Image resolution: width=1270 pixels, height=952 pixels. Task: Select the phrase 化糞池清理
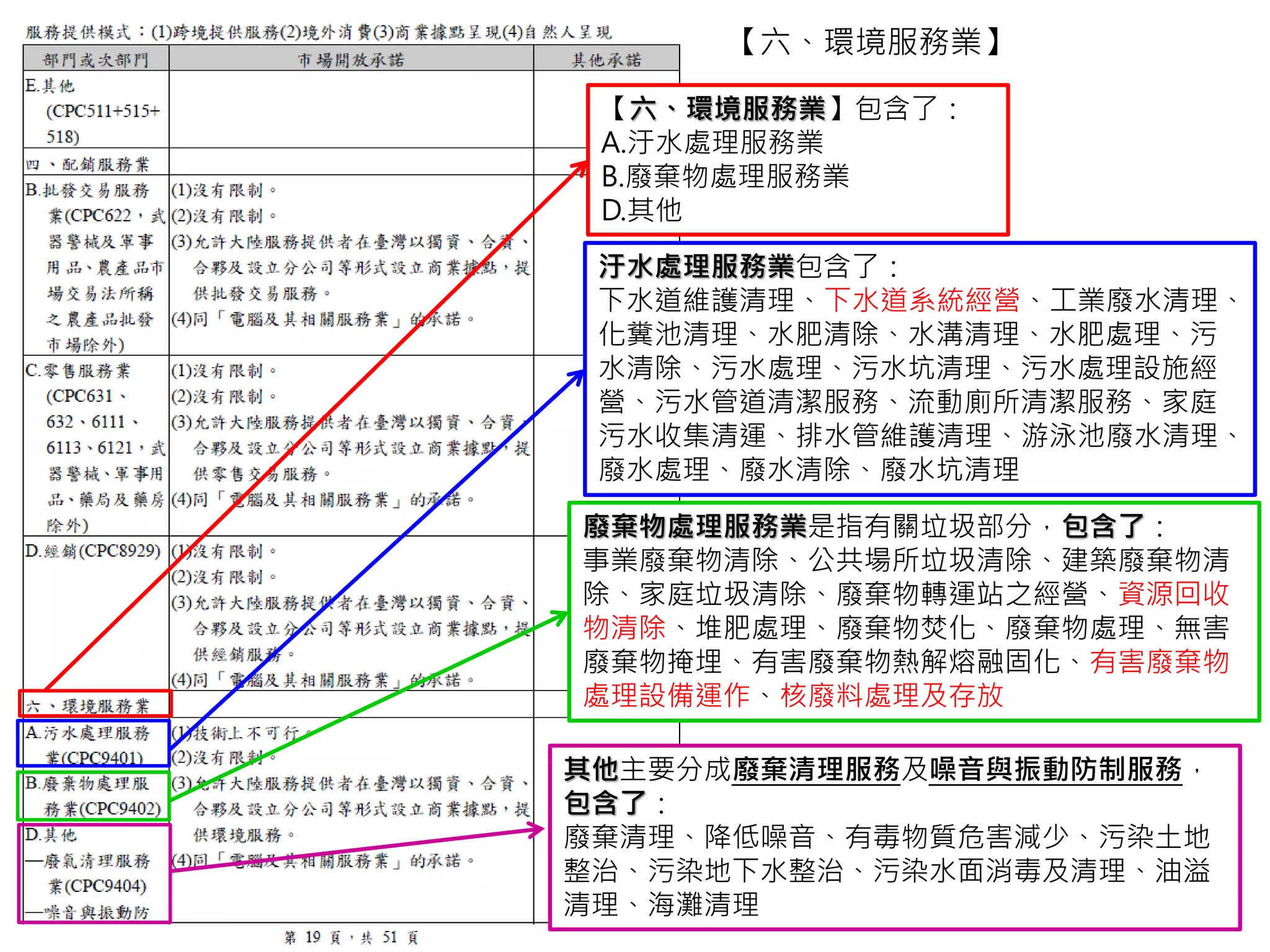coord(668,334)
